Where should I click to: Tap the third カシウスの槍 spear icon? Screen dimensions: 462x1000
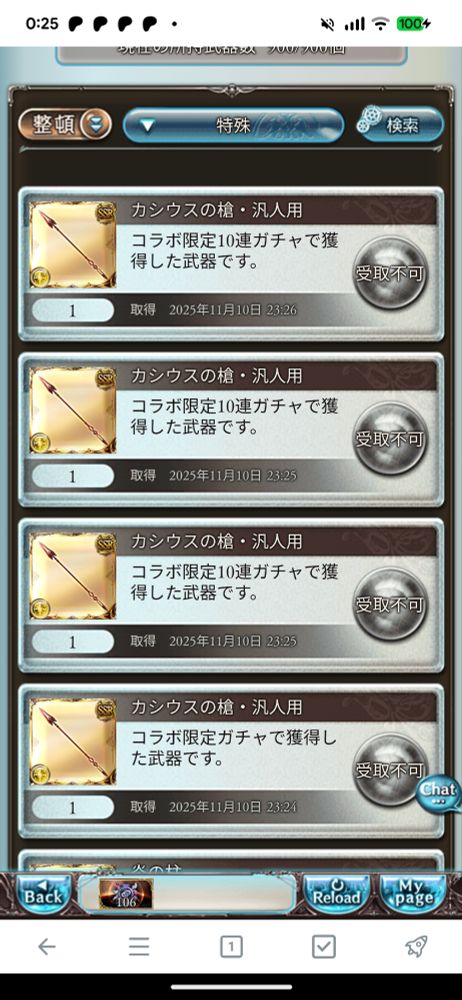pyautogui.click(x=73, y=576)
